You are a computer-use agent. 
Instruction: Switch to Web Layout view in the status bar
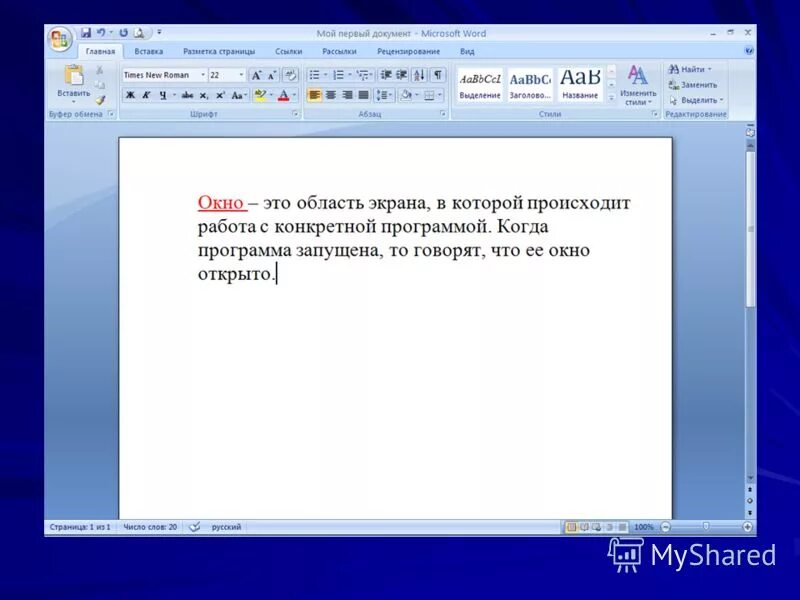pyautogui.click(x=596, y=527)
